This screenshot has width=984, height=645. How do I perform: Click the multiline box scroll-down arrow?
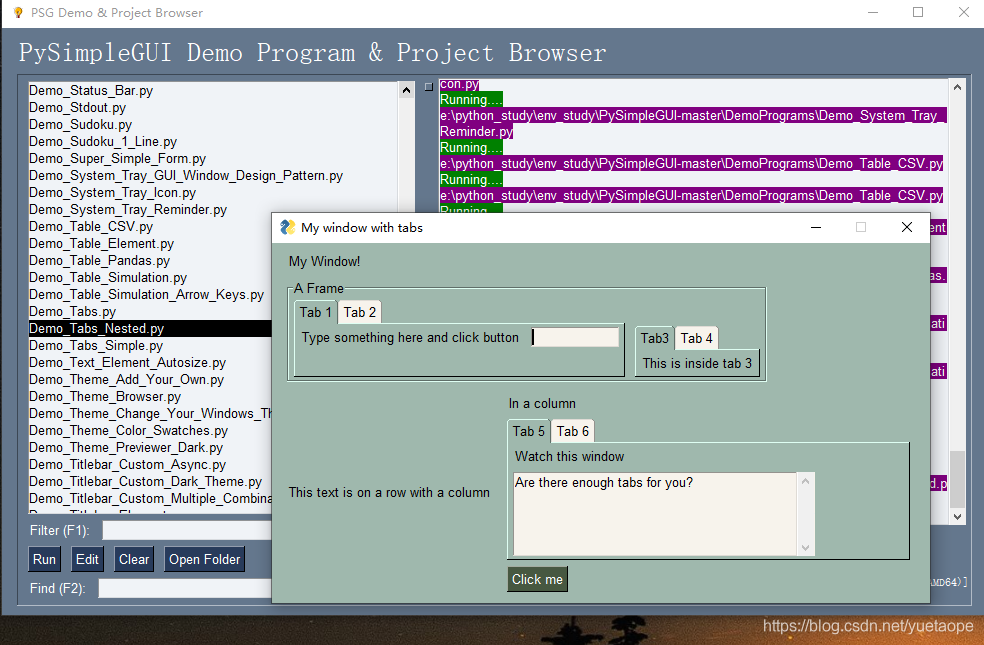[805, 548]
